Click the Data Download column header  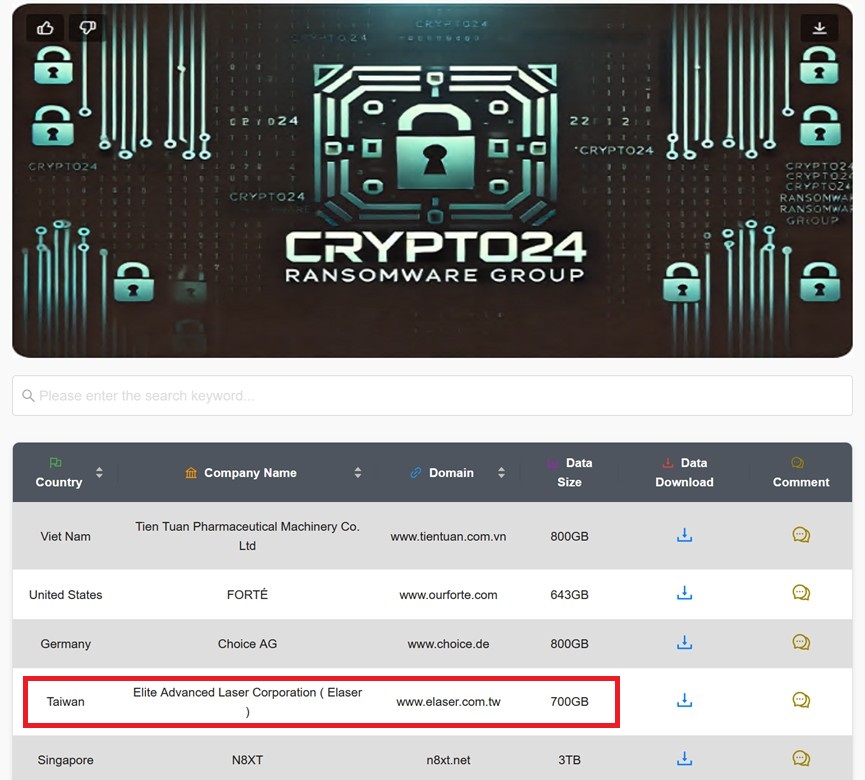coord(684,472)
